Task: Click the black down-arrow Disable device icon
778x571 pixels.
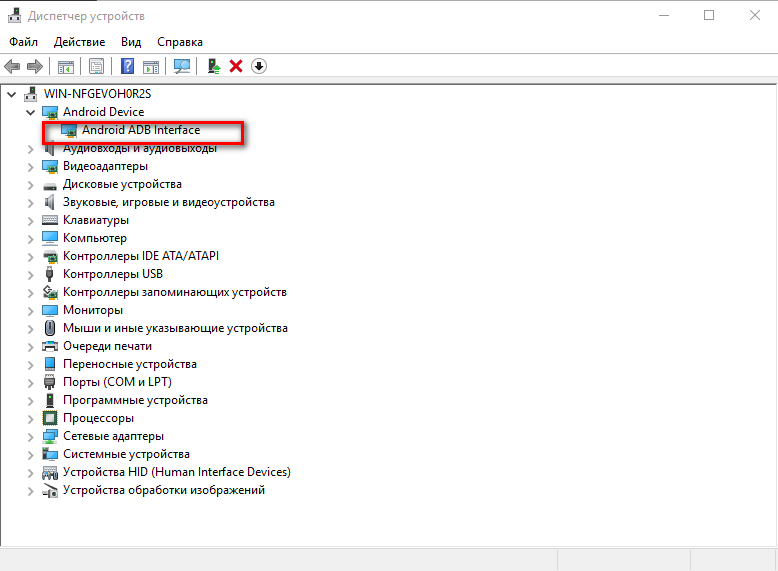Action: [x=259, y=66]
